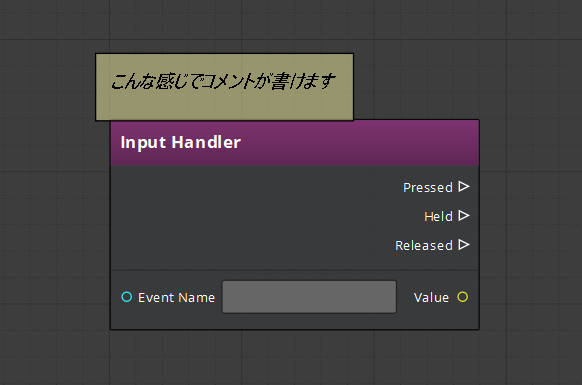Click the Pressed output flow port
Image resolution: width=582 pixels, height=385 pixels.
click(464, 186)
